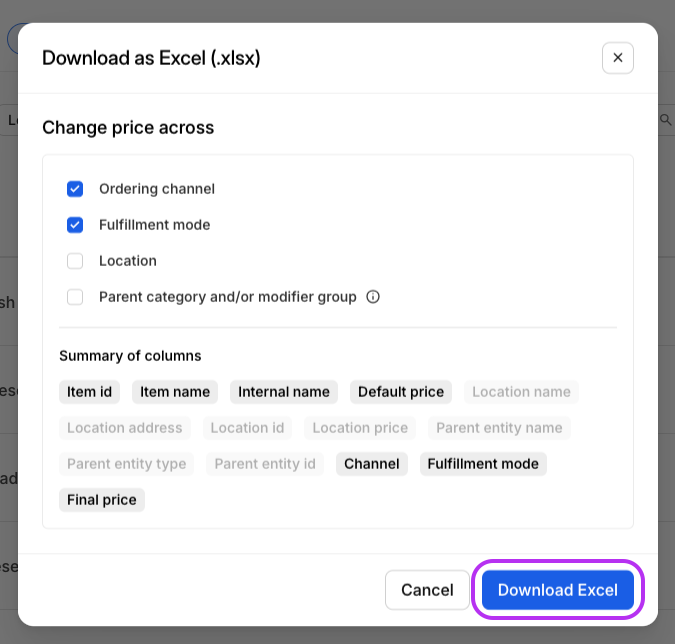Uncheck the Ordering channel checkbox
Viewport: 675px width, 644px height.
pos(75,189)
